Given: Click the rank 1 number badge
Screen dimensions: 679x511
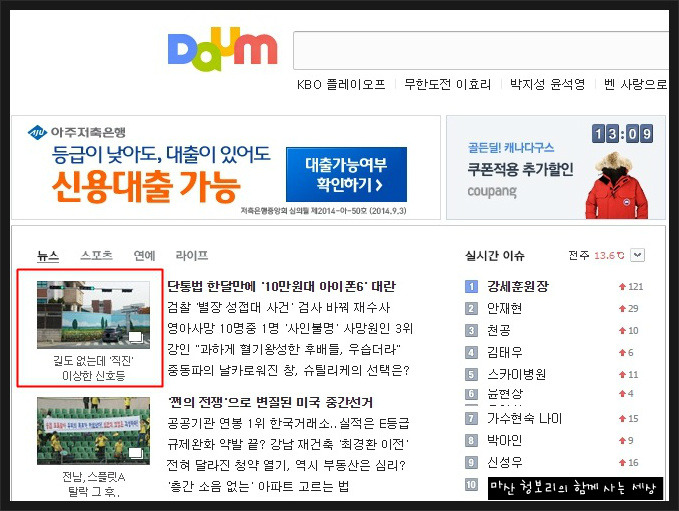Looking at the screenshot, I should point(471,286).
